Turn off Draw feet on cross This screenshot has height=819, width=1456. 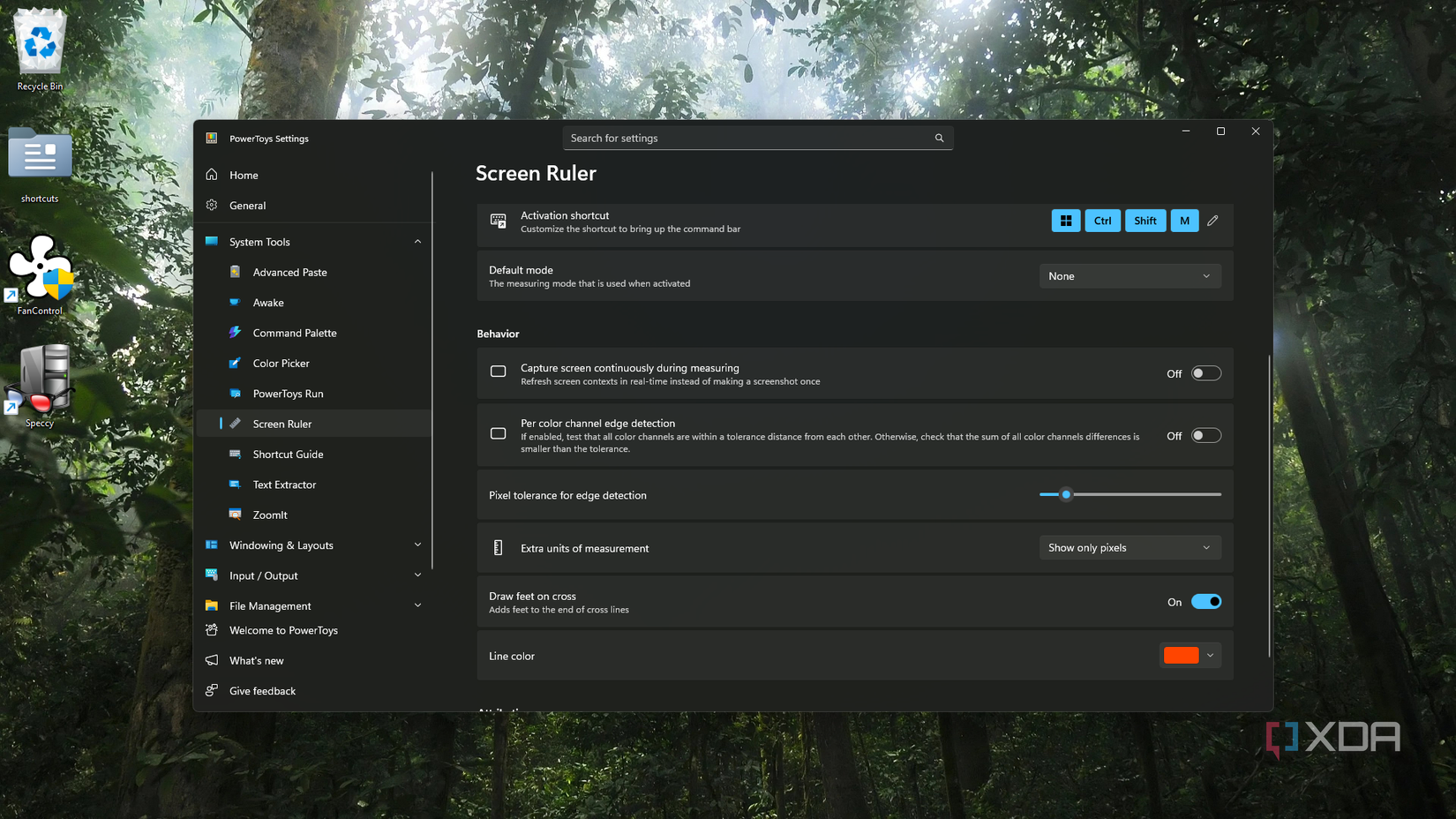click(x=1205, y=602)
